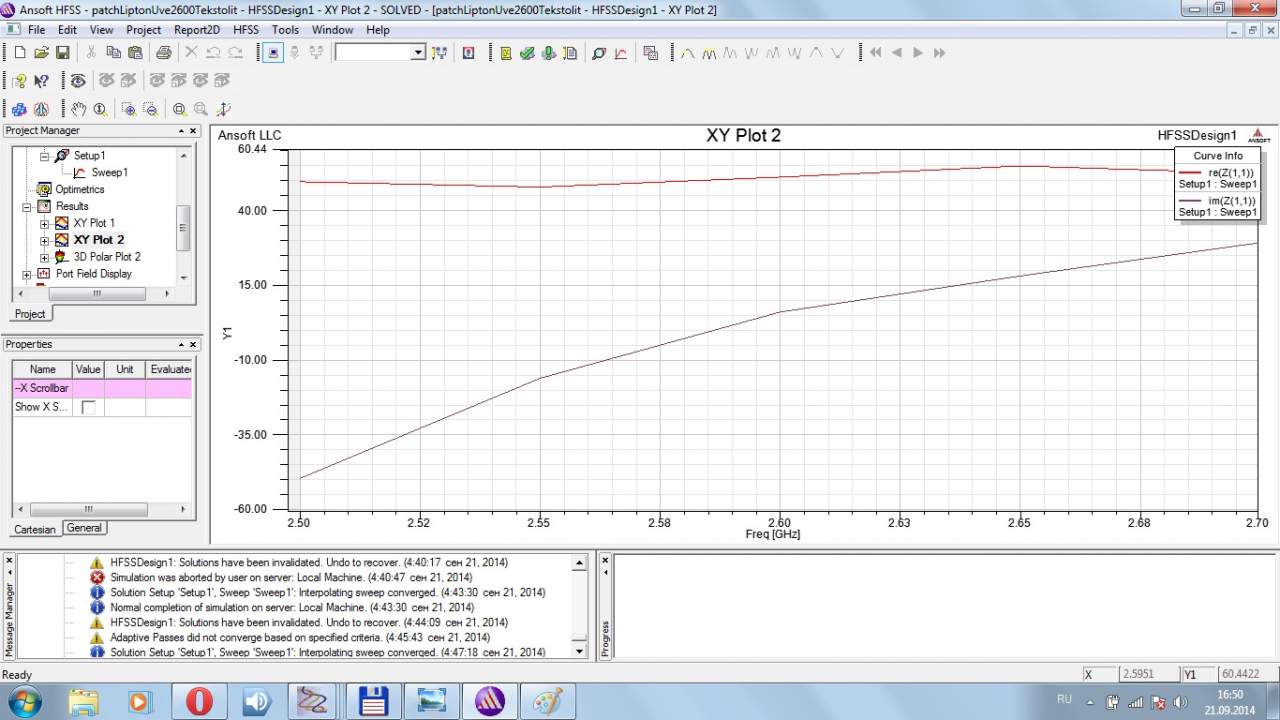Open the Paste clipboard toolbar icon
This screenshot has width=1280, height=720.
(x=135, y=53)
